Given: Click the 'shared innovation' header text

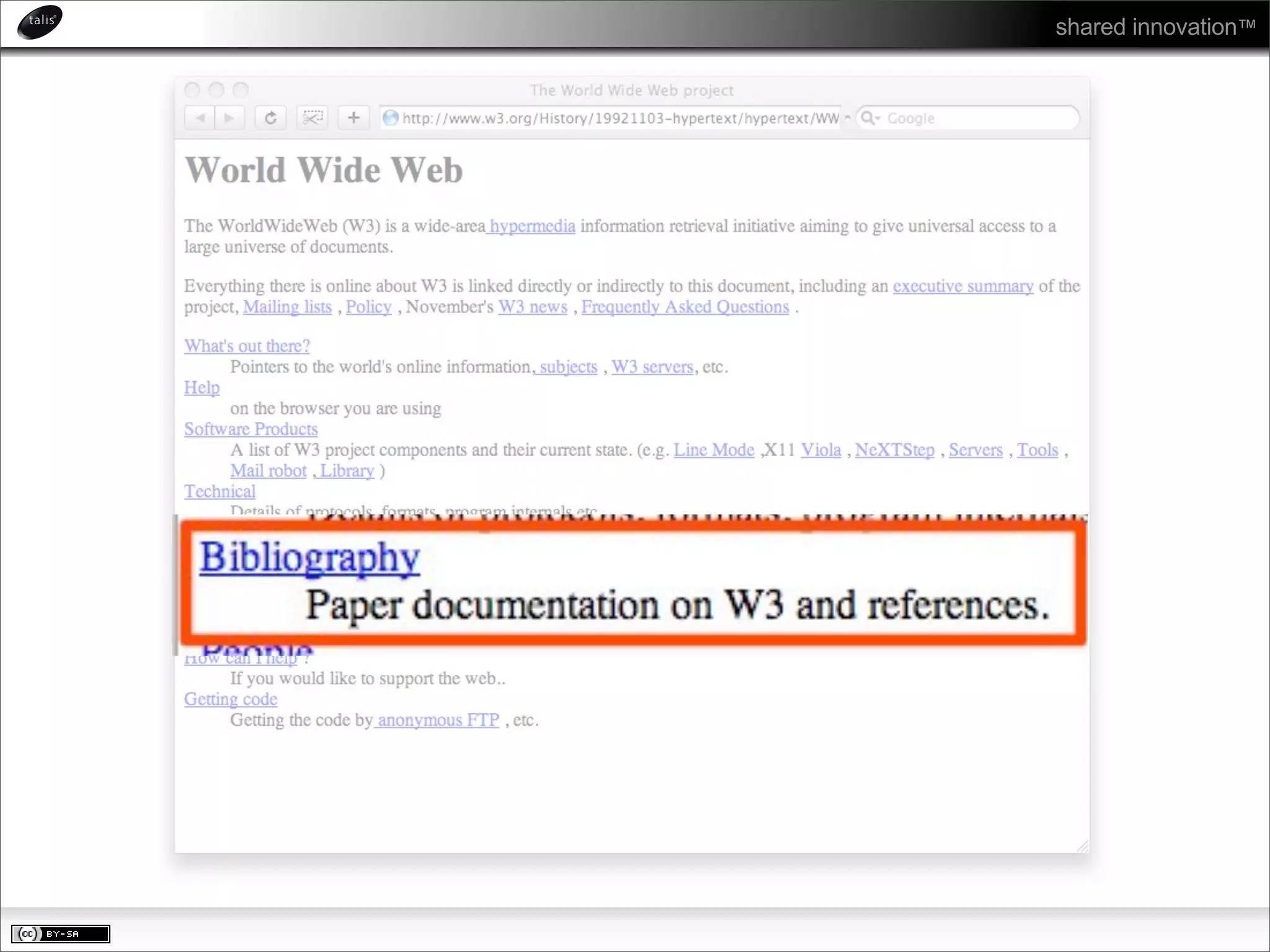Looking at the screenshot, I should (1155, 27).
